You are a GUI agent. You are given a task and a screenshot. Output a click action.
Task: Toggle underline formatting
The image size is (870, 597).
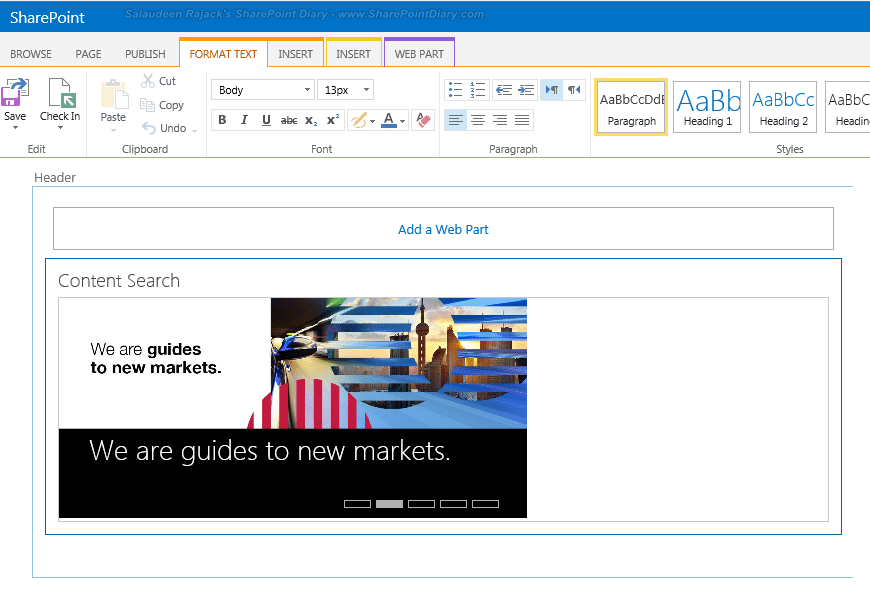coord(266,119)
